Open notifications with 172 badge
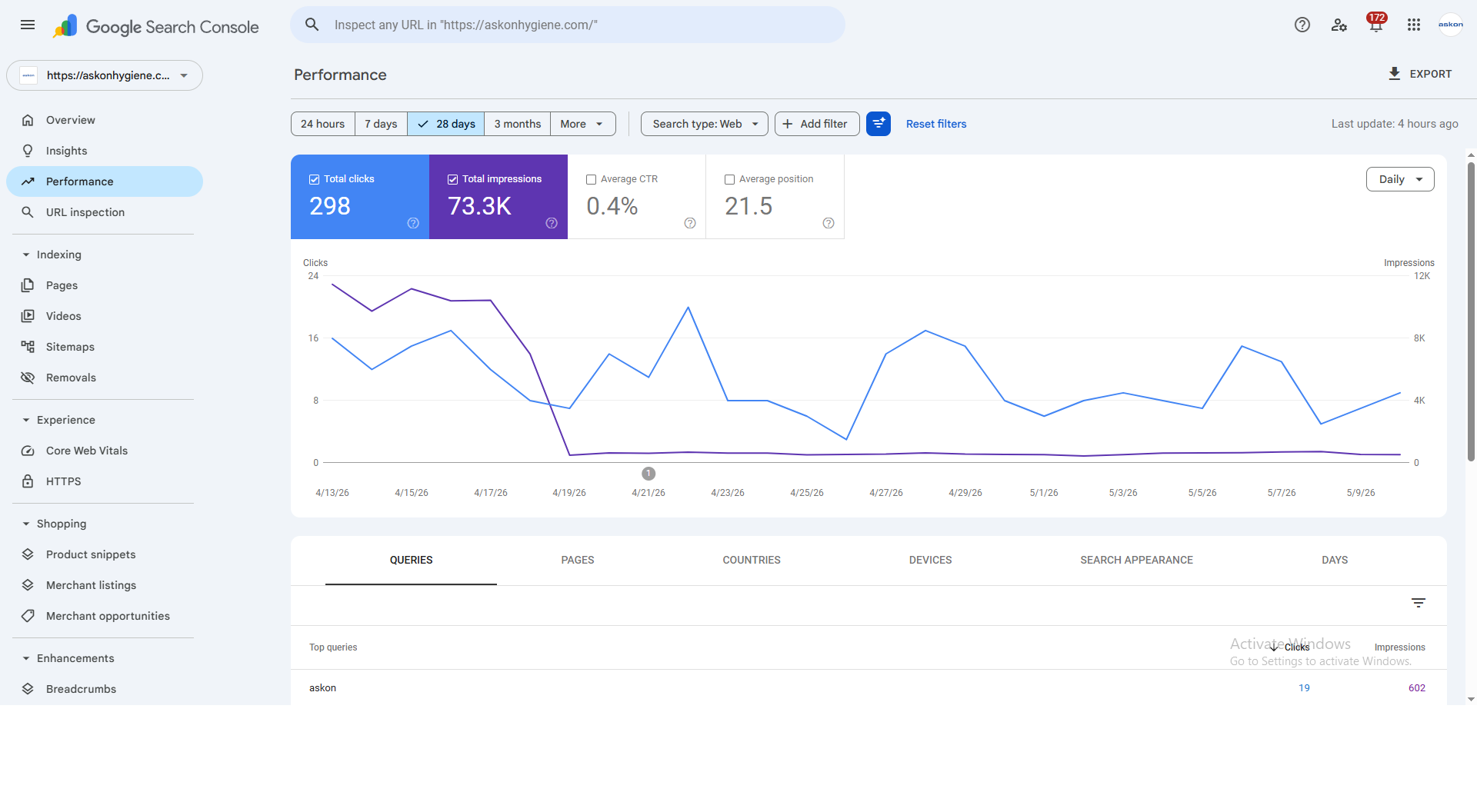 1376,23
